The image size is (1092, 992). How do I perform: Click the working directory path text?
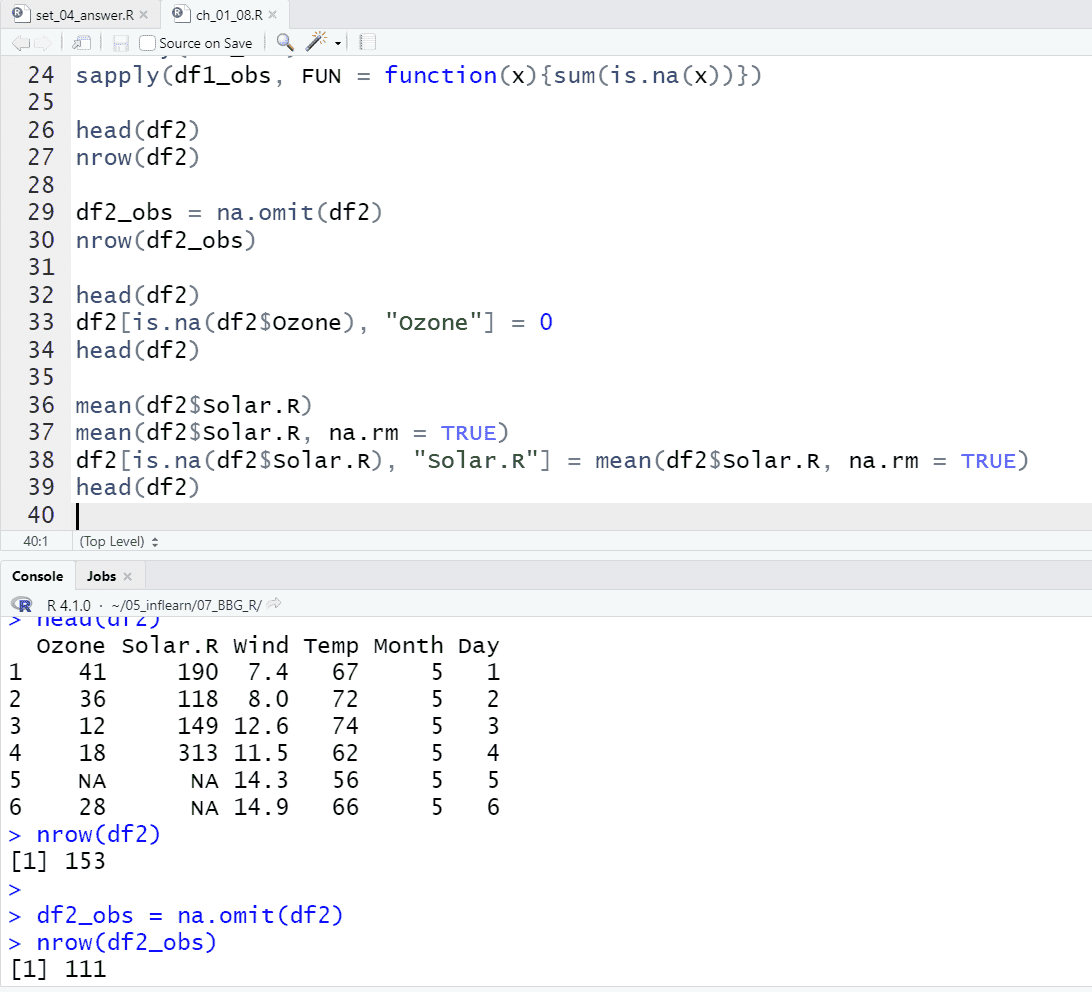186,605
